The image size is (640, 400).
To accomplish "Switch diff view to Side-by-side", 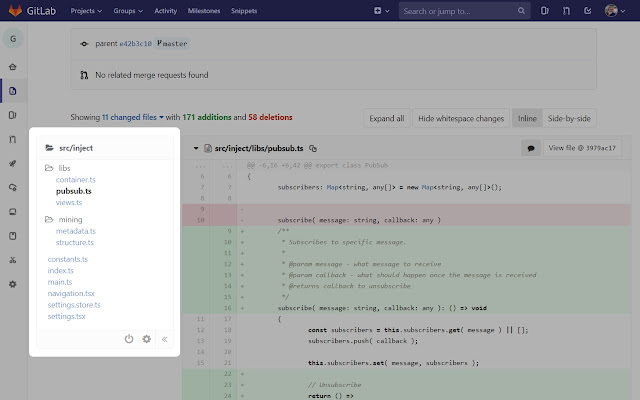I will click(569, 118).
